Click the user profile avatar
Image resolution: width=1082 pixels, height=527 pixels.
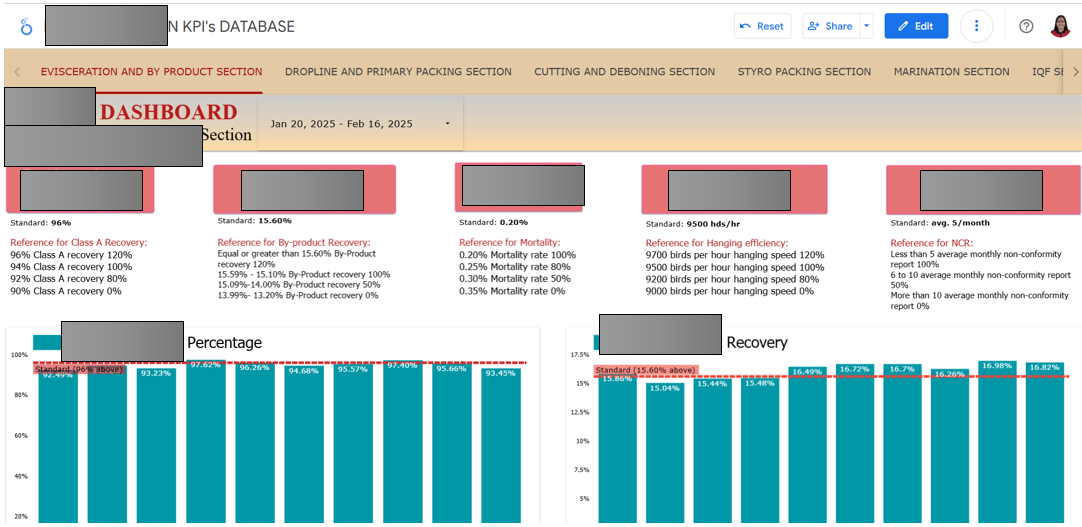coord(1060,26)
